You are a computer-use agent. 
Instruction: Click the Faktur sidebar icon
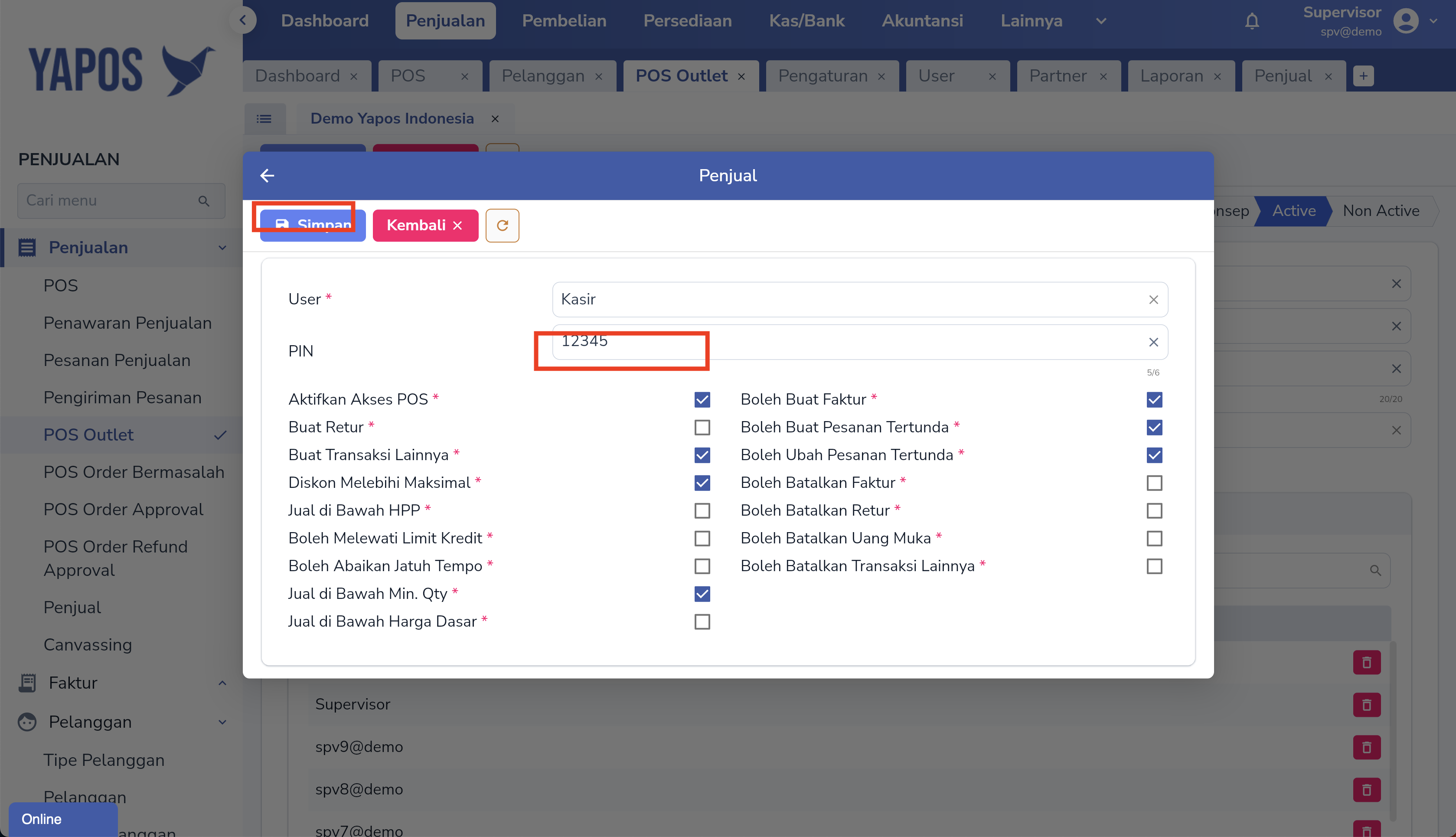click(27, 682)
